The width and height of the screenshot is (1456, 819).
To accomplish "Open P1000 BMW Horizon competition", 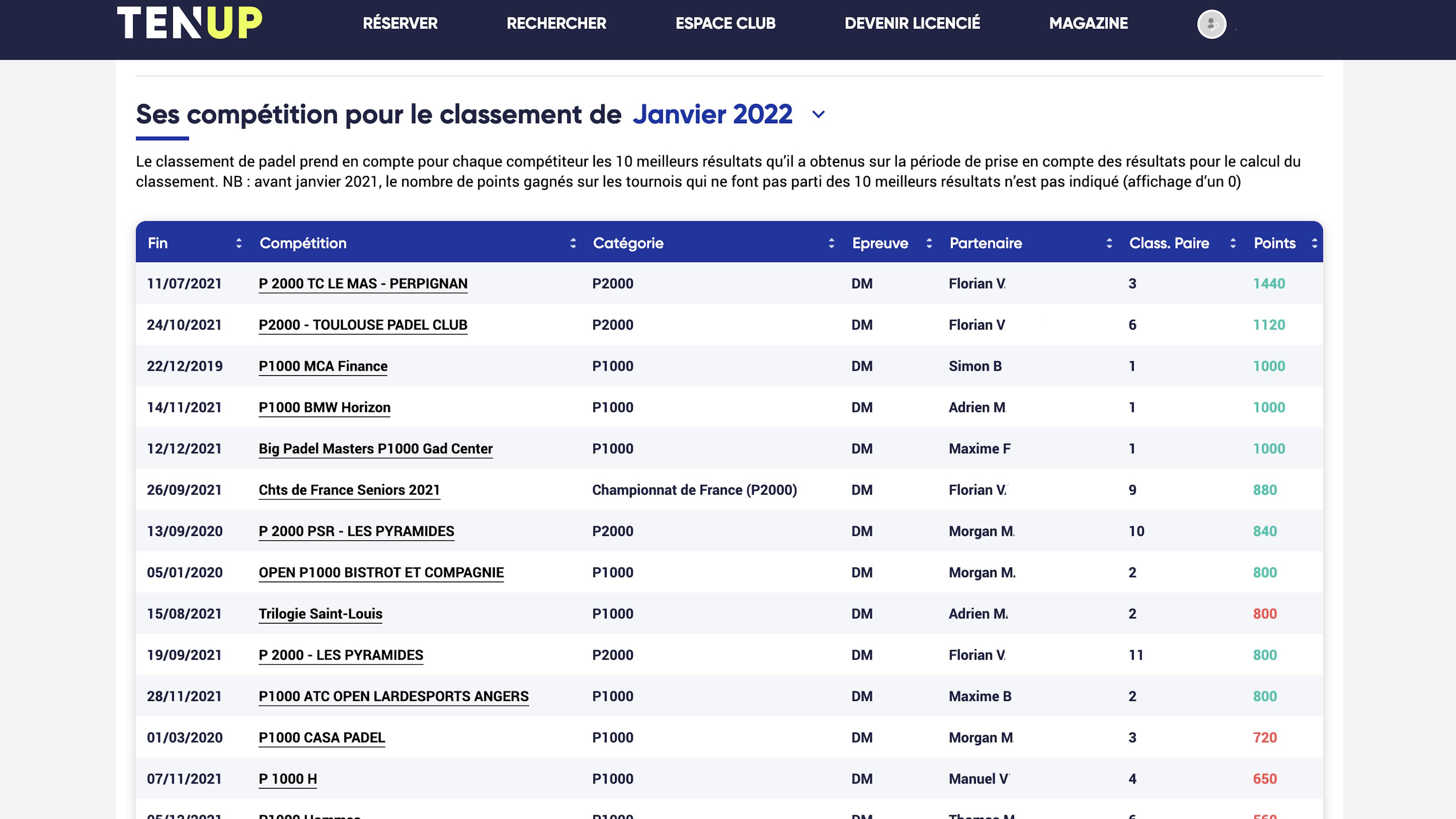I will (x=325, y=408).
